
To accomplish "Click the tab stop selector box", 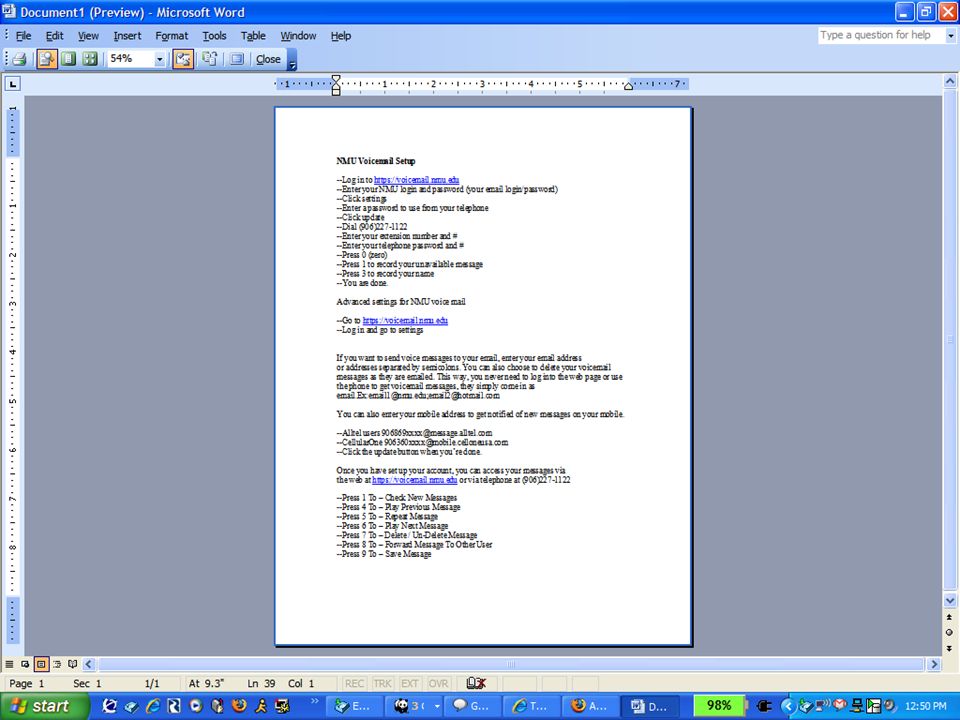I will tap(12, 83).
